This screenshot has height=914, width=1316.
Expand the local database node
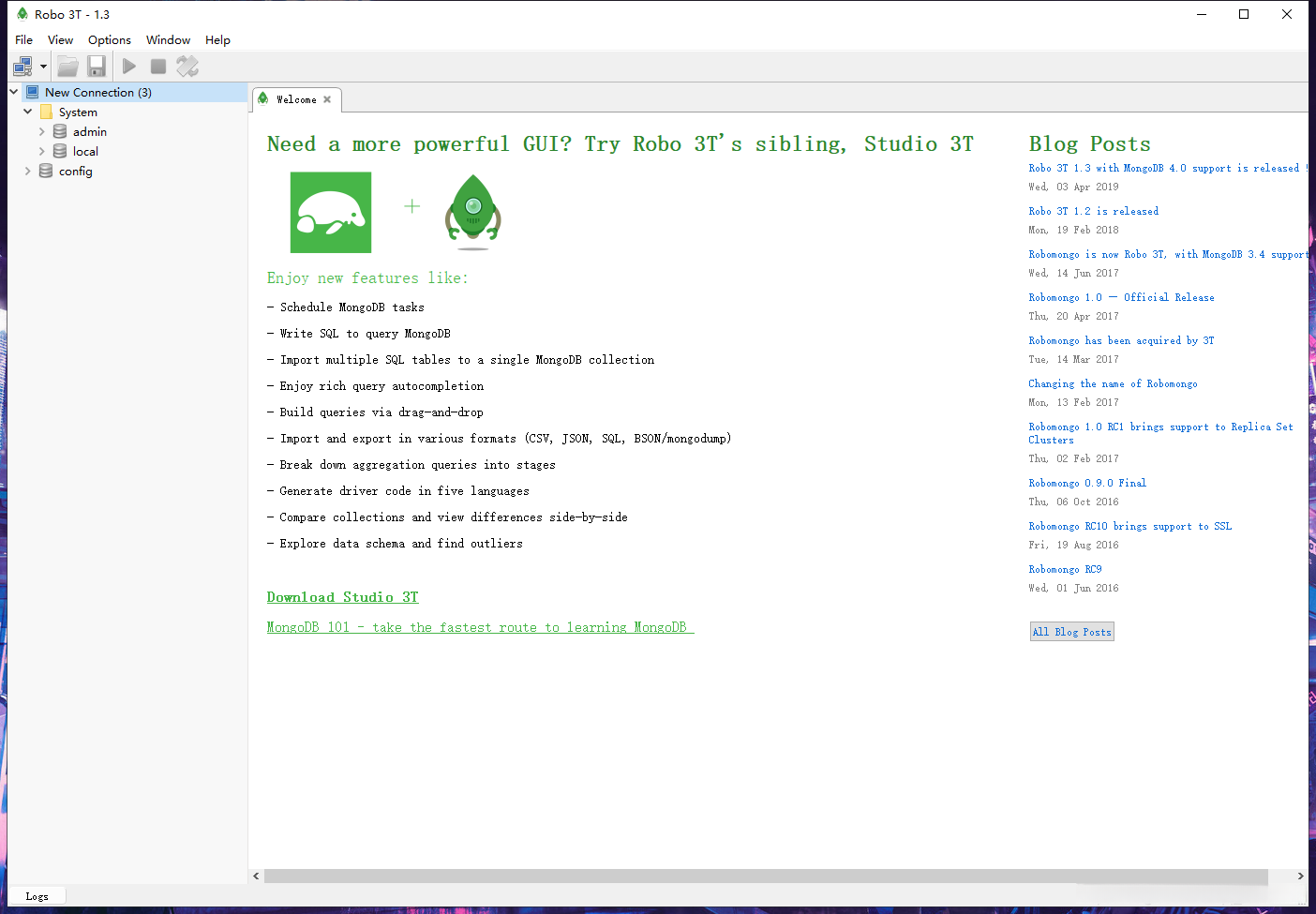42,152
